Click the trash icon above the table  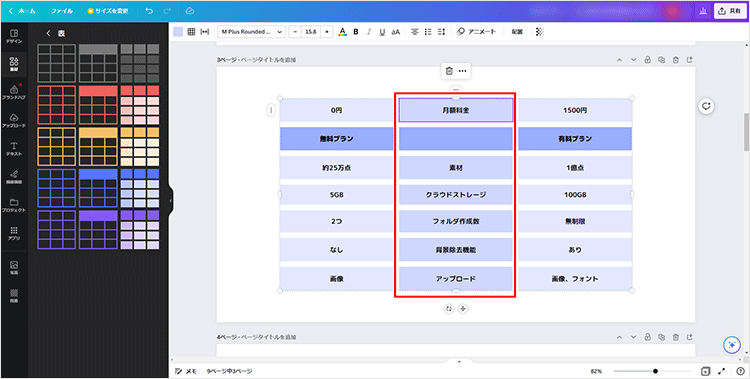tap(449, 71)
